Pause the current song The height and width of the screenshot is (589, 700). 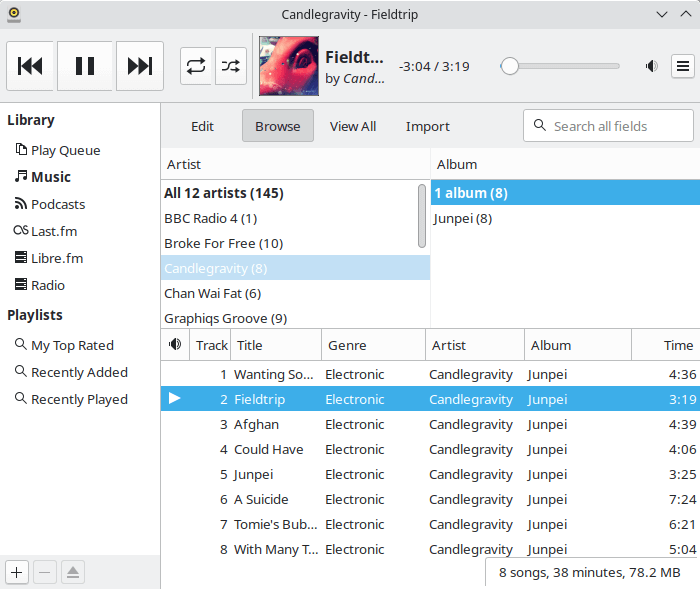(x=85, y=66)
